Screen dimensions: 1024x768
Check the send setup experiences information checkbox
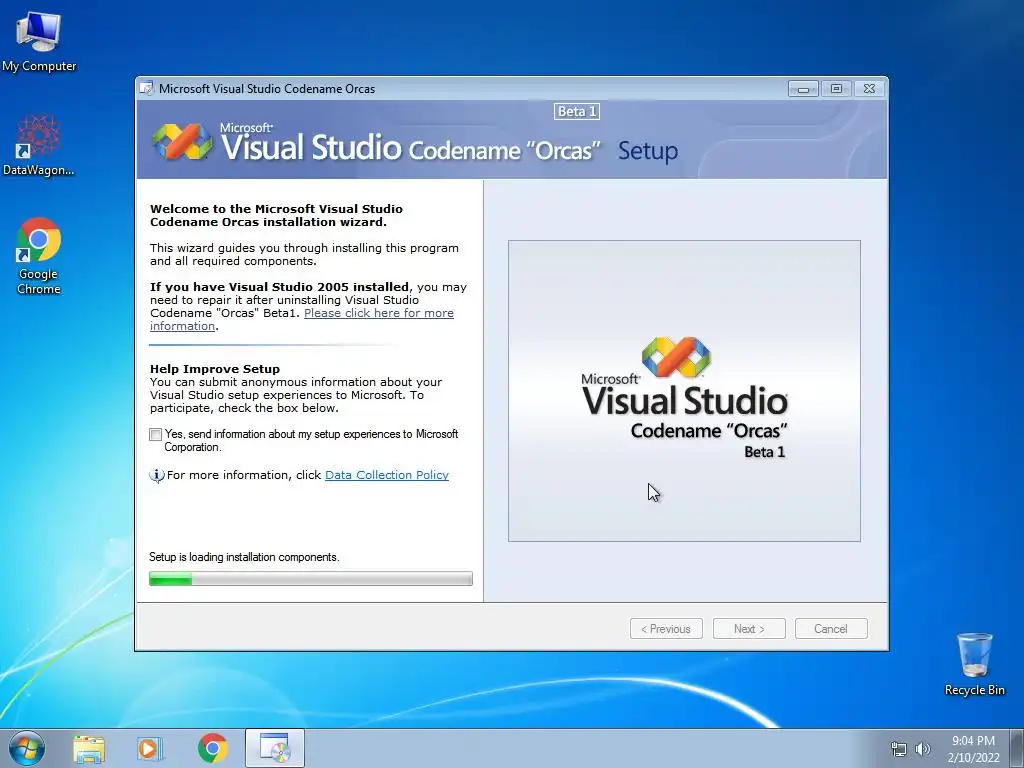[155, 434]
